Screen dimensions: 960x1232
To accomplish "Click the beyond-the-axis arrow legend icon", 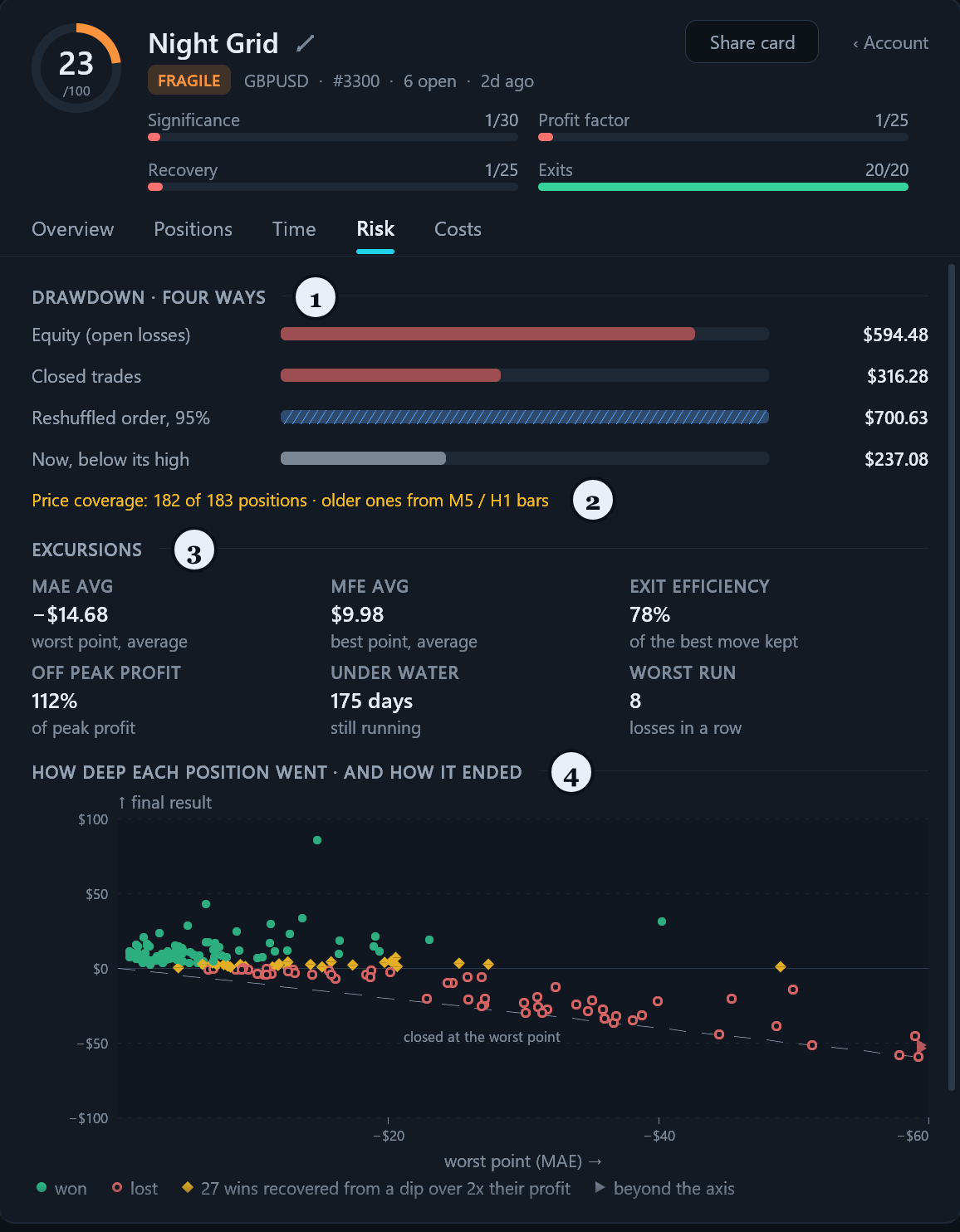I will [600, 1187].
